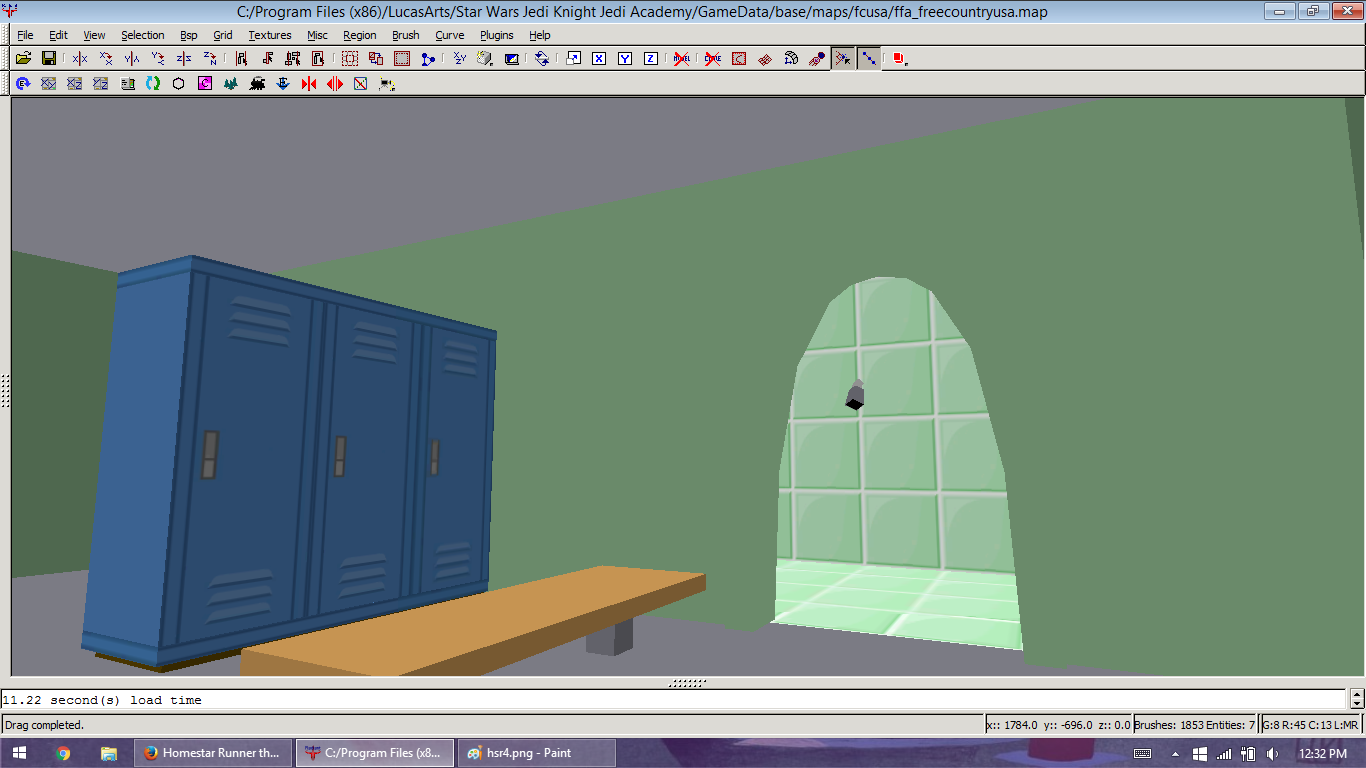Open the Region menu
1366x768 pixels.
pos(360,35)
